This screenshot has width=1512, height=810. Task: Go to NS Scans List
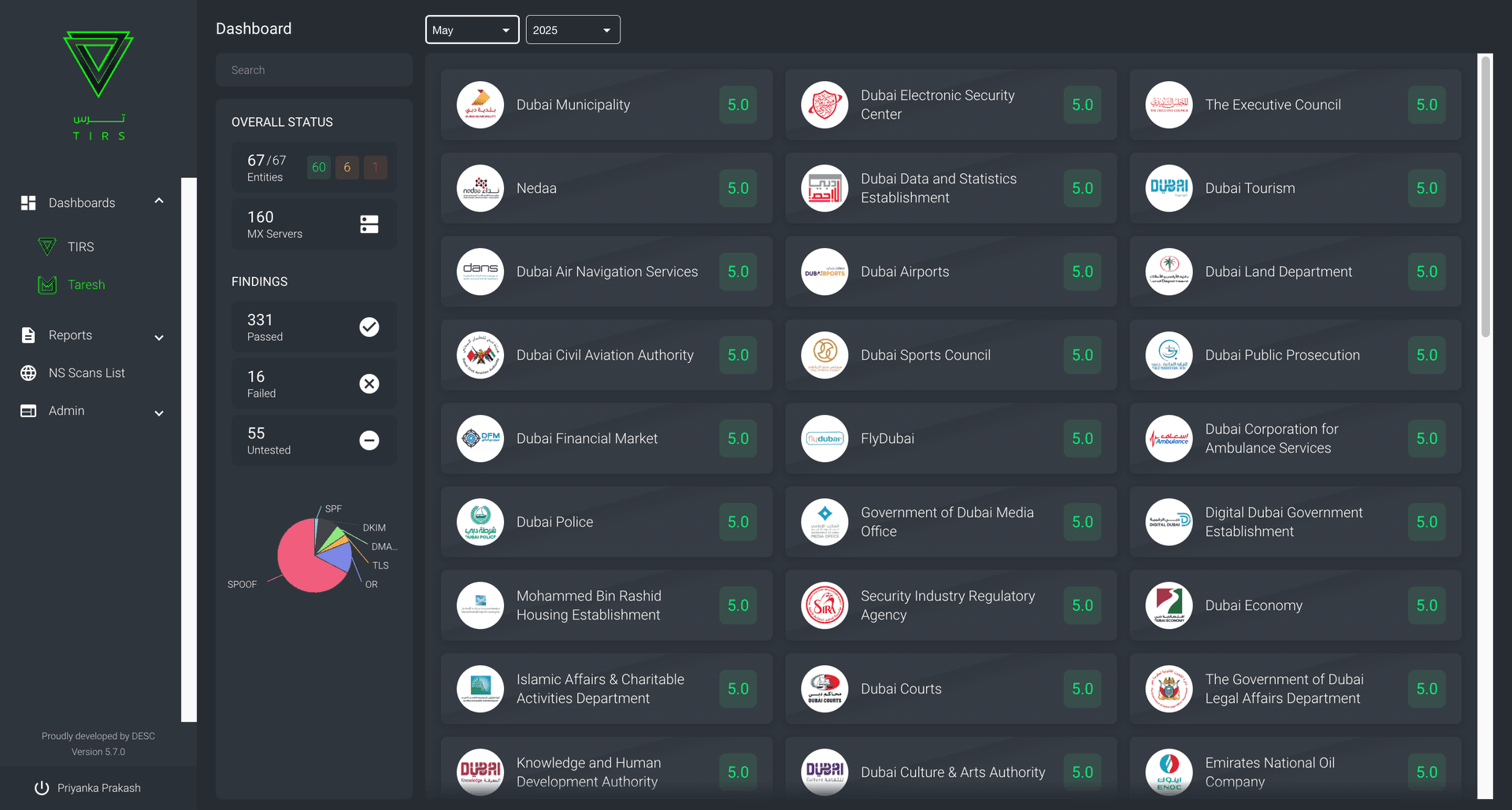pos(87,373)
